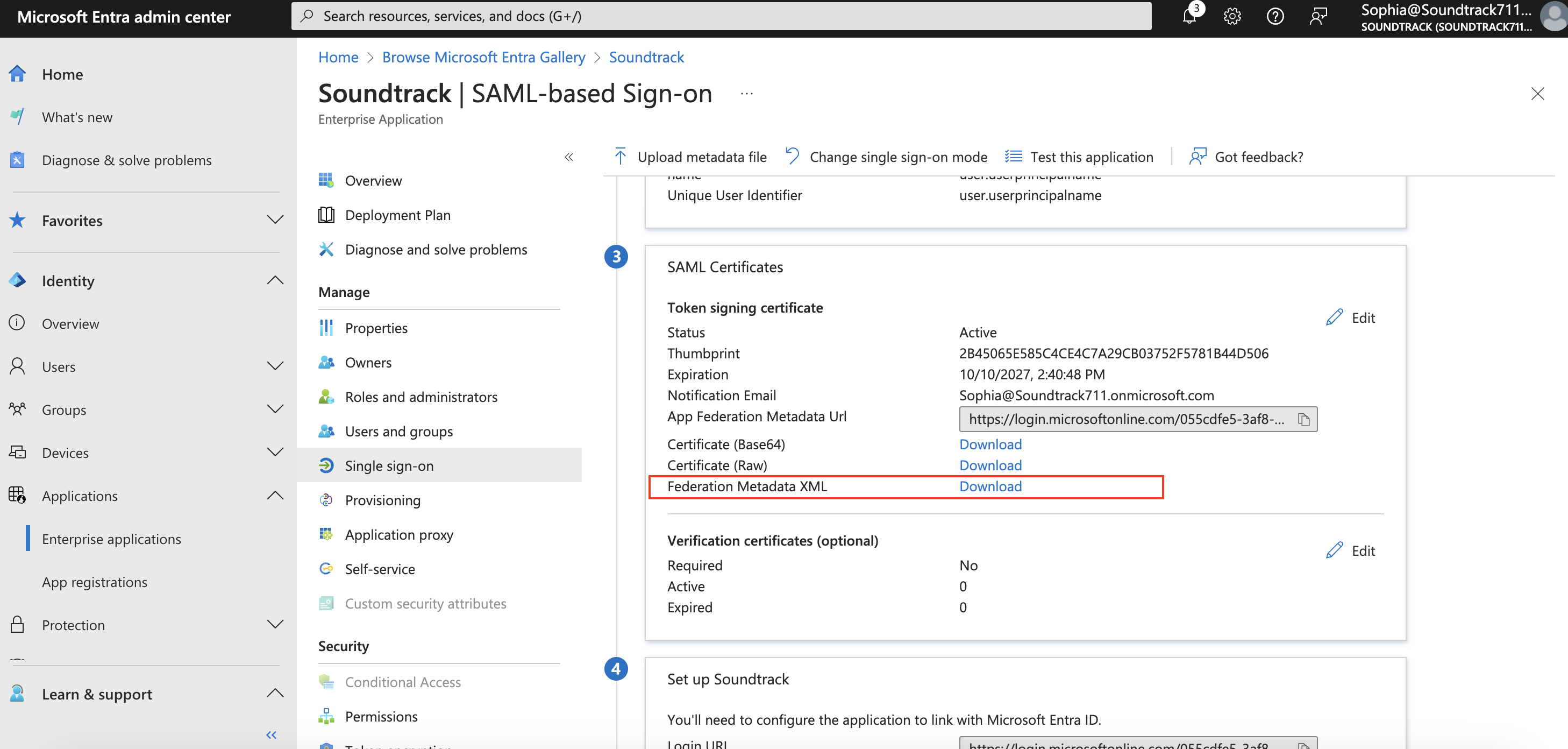This screenshot has width=1568, height=749.
Task: Click the Learn & support icon
Action: pos(18,694)
